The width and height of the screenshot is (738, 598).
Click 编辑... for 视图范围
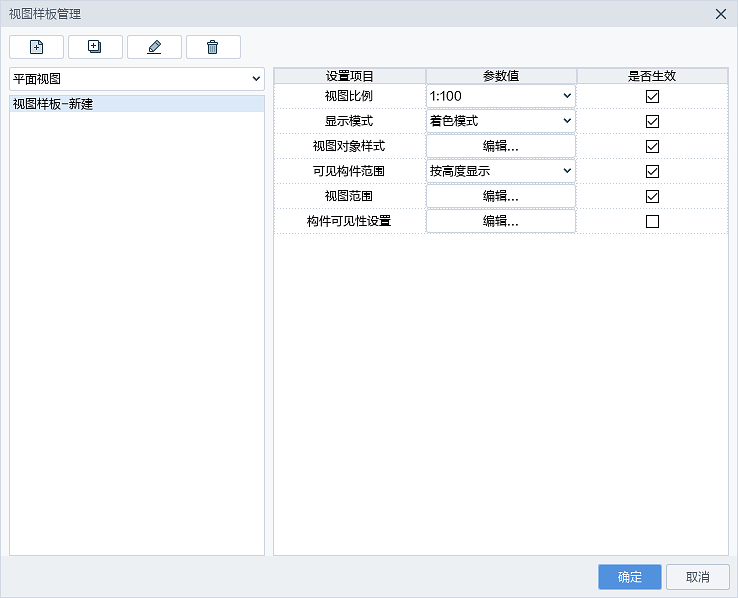501,196
